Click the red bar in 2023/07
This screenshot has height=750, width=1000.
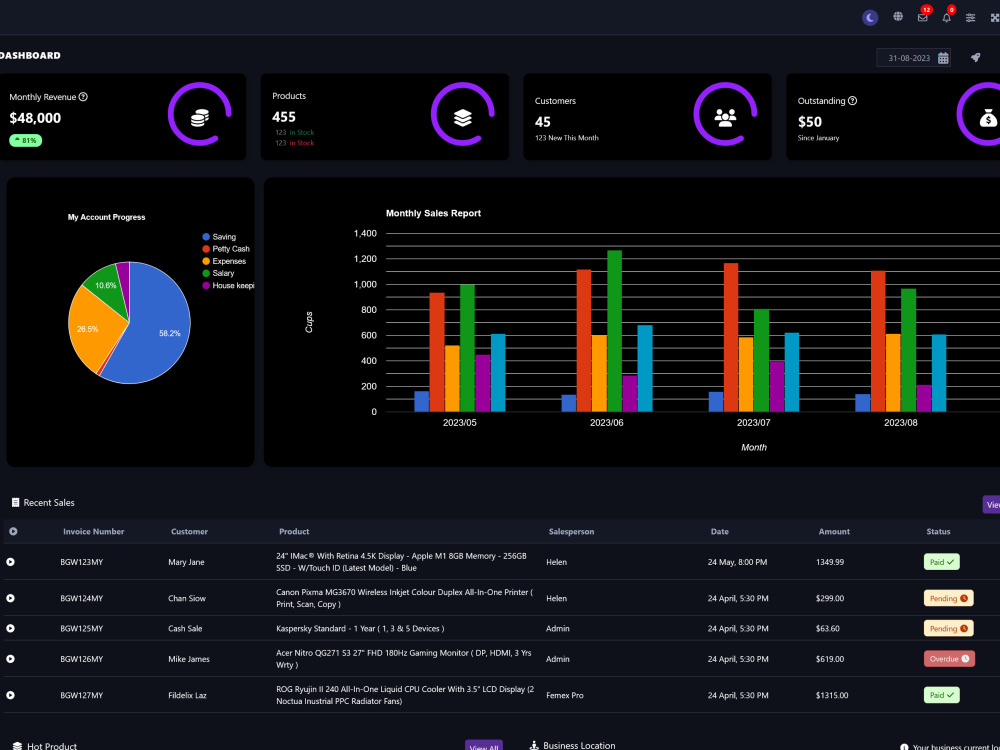[x=731, y=337]
